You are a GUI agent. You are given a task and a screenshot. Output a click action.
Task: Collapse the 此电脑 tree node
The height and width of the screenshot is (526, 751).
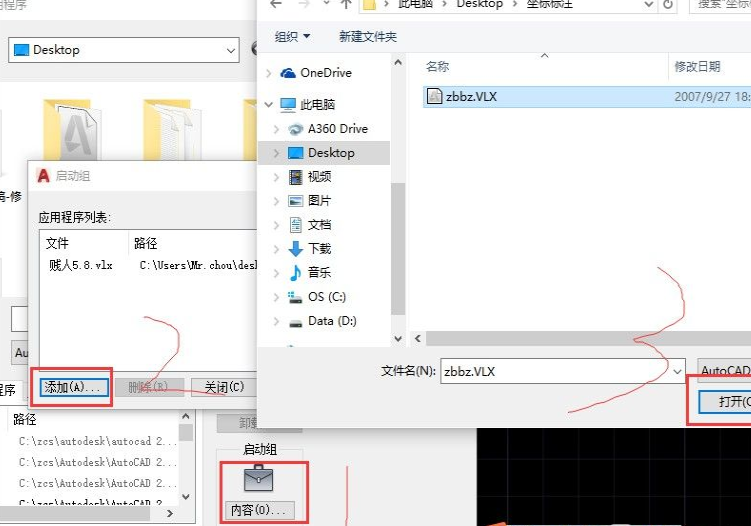268,105
